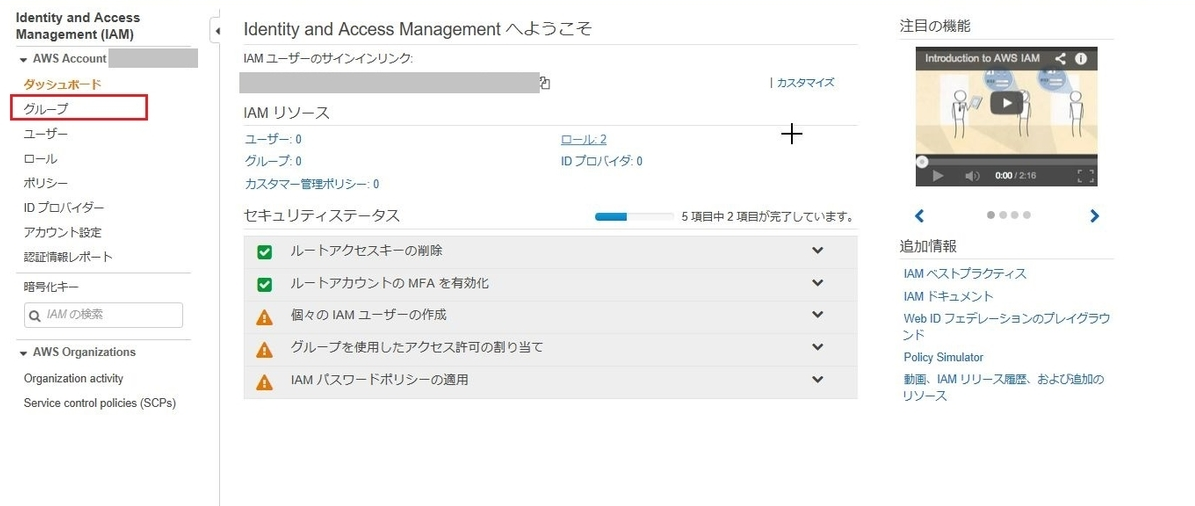Expand グループを使用したアクセス許可の割り当て row
Image resolution: width=1195 pixels, height=506 pixels.
(x=818, y=347)
